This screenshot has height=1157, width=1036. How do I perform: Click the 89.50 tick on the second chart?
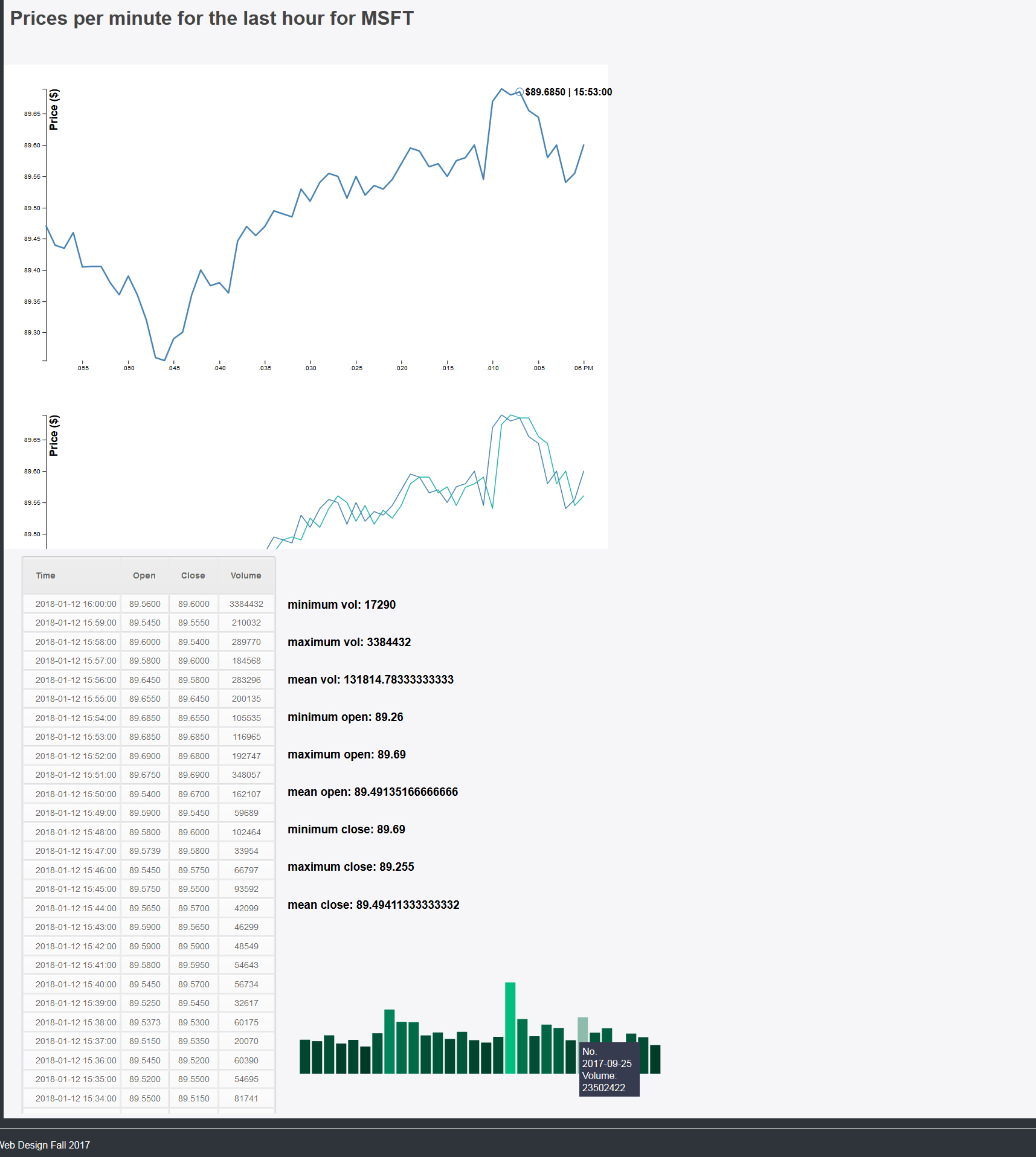pyautogui.click(x=32, y=534)
